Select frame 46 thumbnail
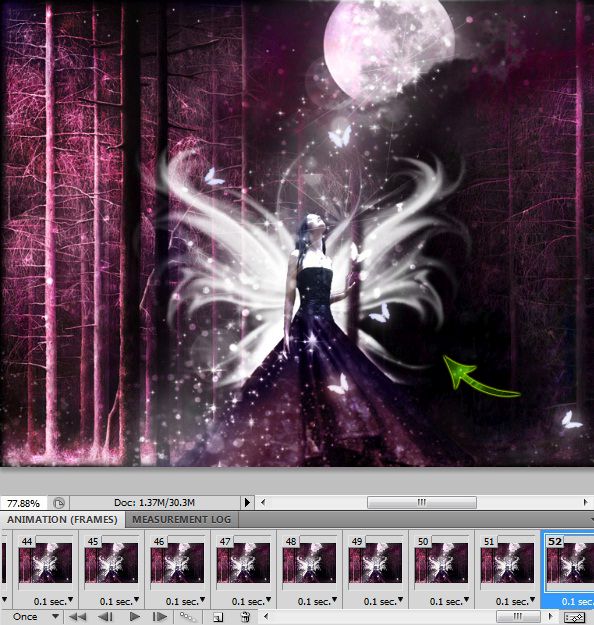This screenshot has width=594, height=625. point(177,563)
